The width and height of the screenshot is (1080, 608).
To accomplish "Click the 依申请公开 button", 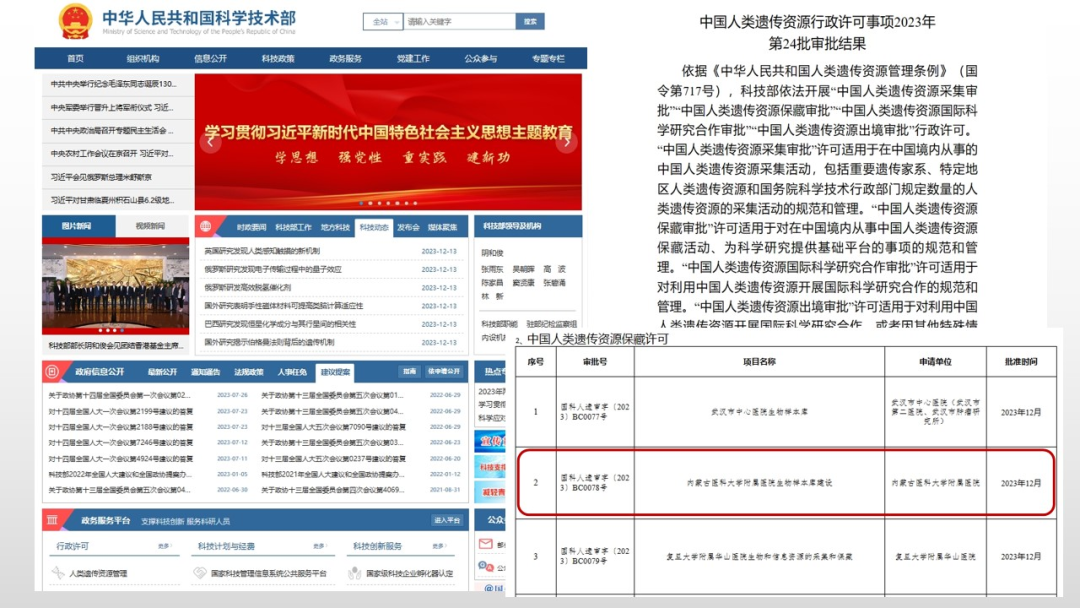I will pyautogui.click(x=444, y=371).
